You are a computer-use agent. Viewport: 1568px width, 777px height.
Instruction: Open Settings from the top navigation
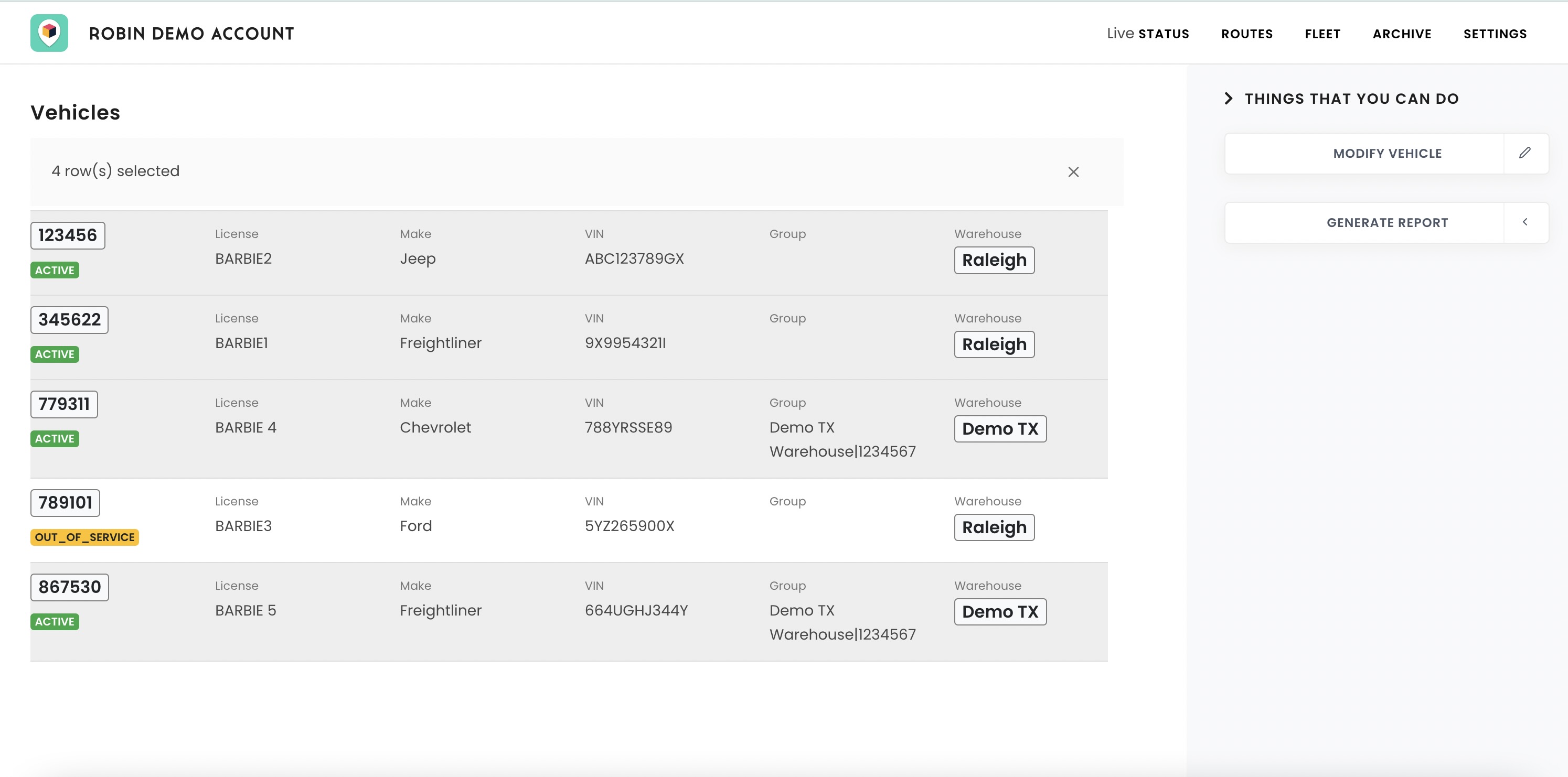point(1495,34)
